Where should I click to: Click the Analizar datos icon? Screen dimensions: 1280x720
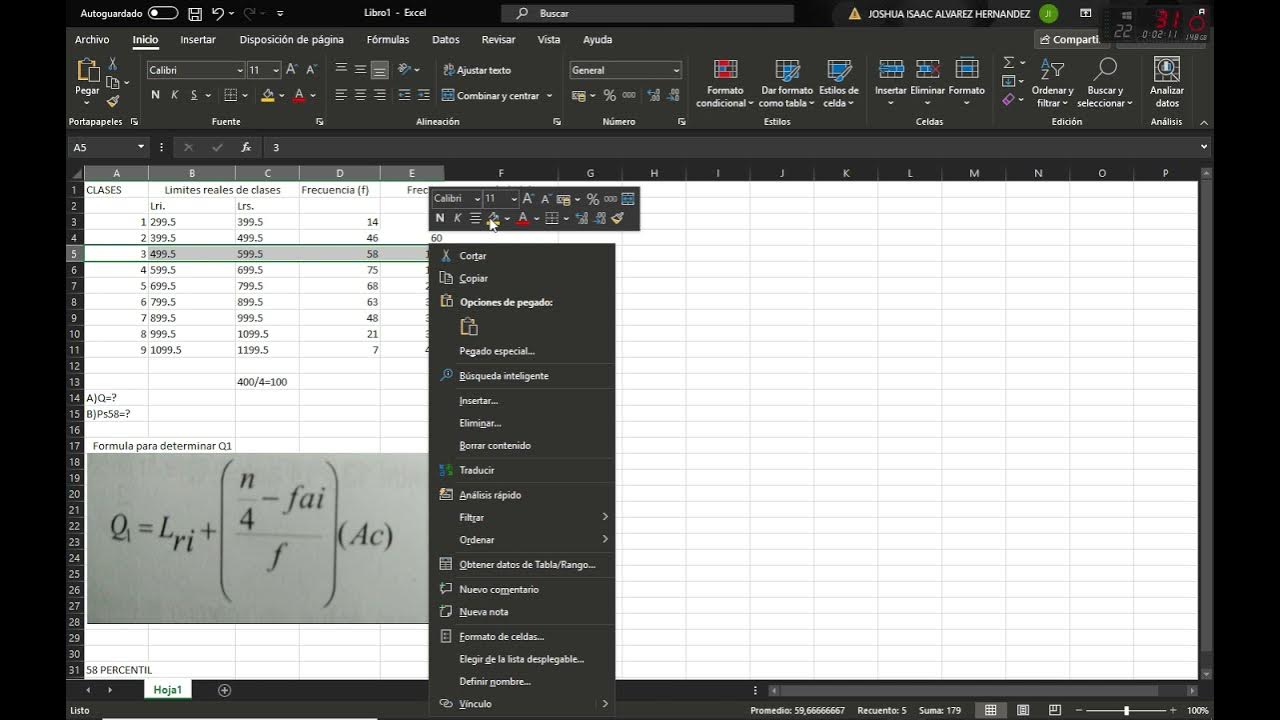point(1167,69)
